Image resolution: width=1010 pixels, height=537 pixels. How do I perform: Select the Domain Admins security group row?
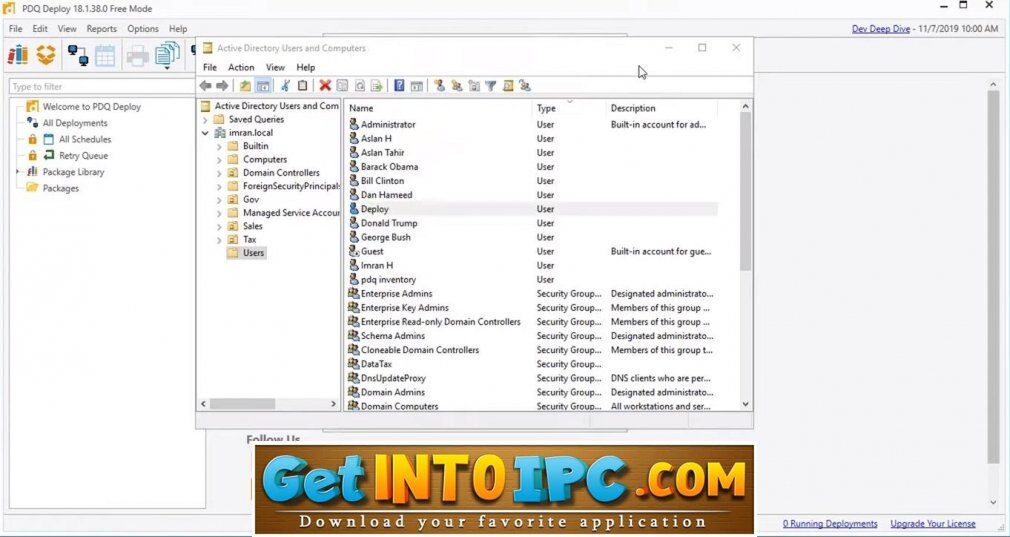point(532,392)
